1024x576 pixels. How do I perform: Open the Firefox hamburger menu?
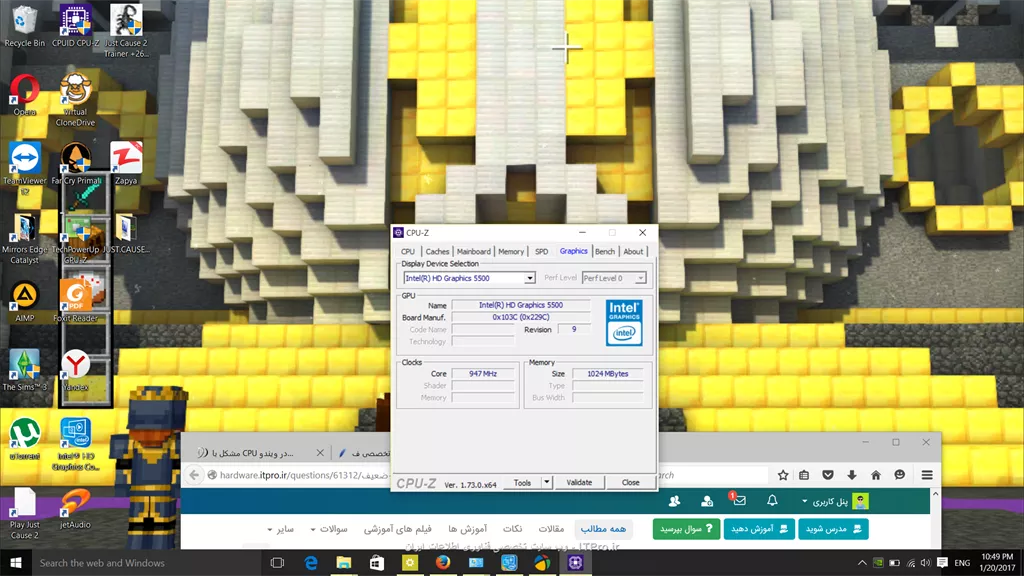tap(927, 475)
